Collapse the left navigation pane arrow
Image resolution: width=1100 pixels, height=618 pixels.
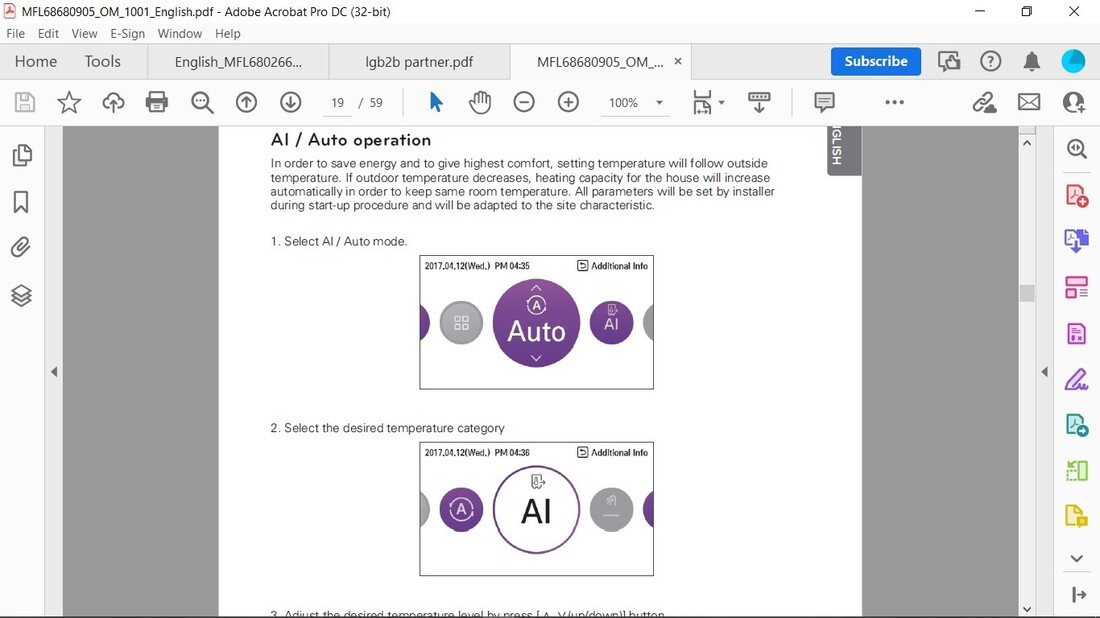tap(54, 372)
